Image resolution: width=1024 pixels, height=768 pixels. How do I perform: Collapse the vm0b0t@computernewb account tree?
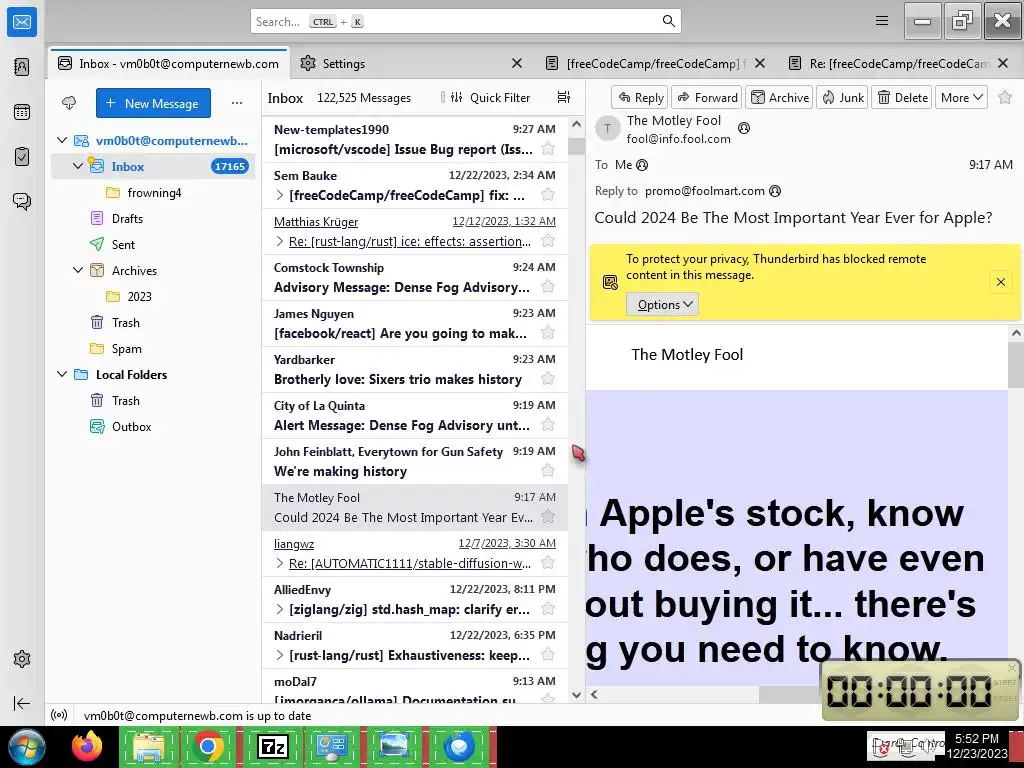pos(62,140)
